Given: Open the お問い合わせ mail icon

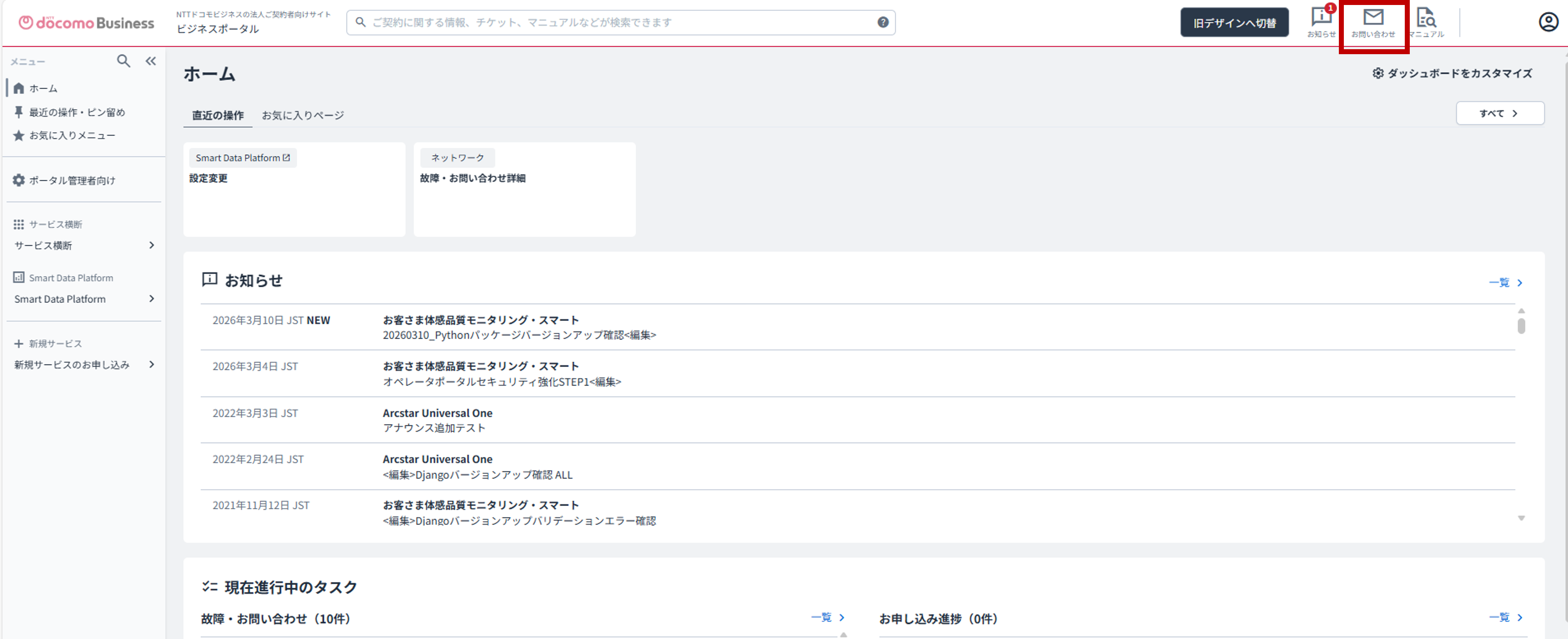Looking at the screenshot, I should [1374, 21].
